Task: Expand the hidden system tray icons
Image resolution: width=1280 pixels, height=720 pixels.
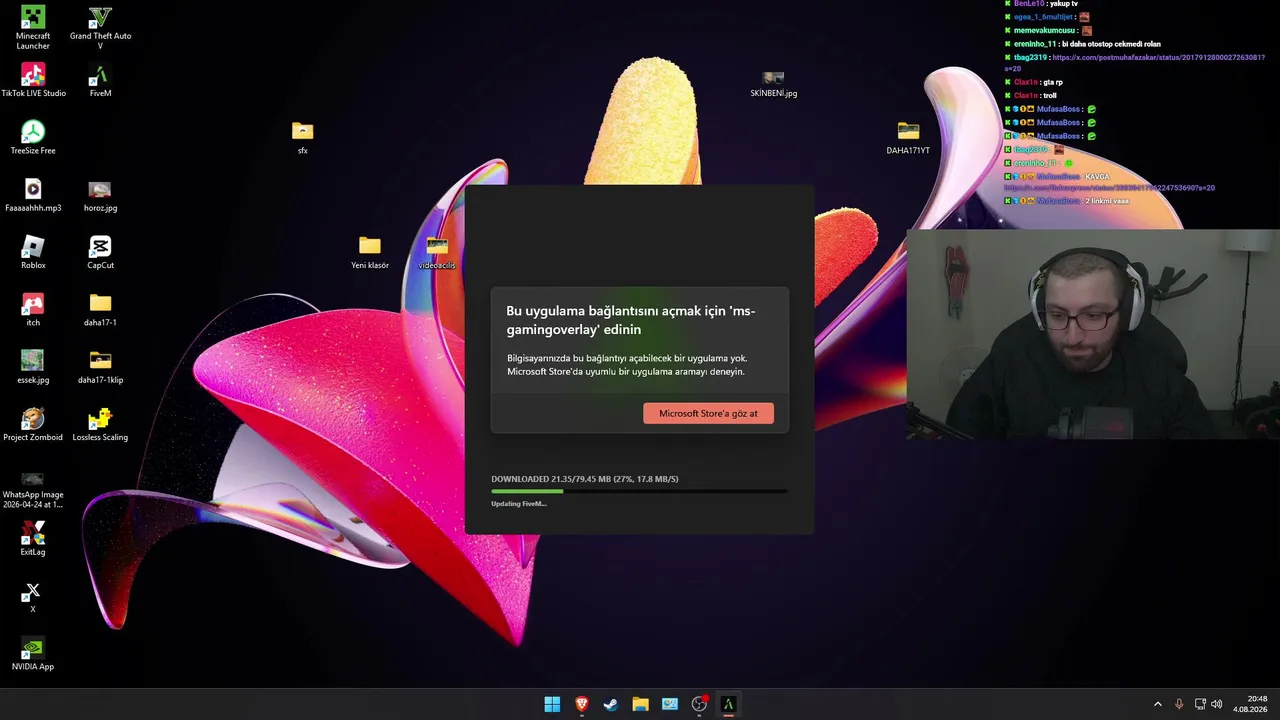Action: click(1158, 704)
